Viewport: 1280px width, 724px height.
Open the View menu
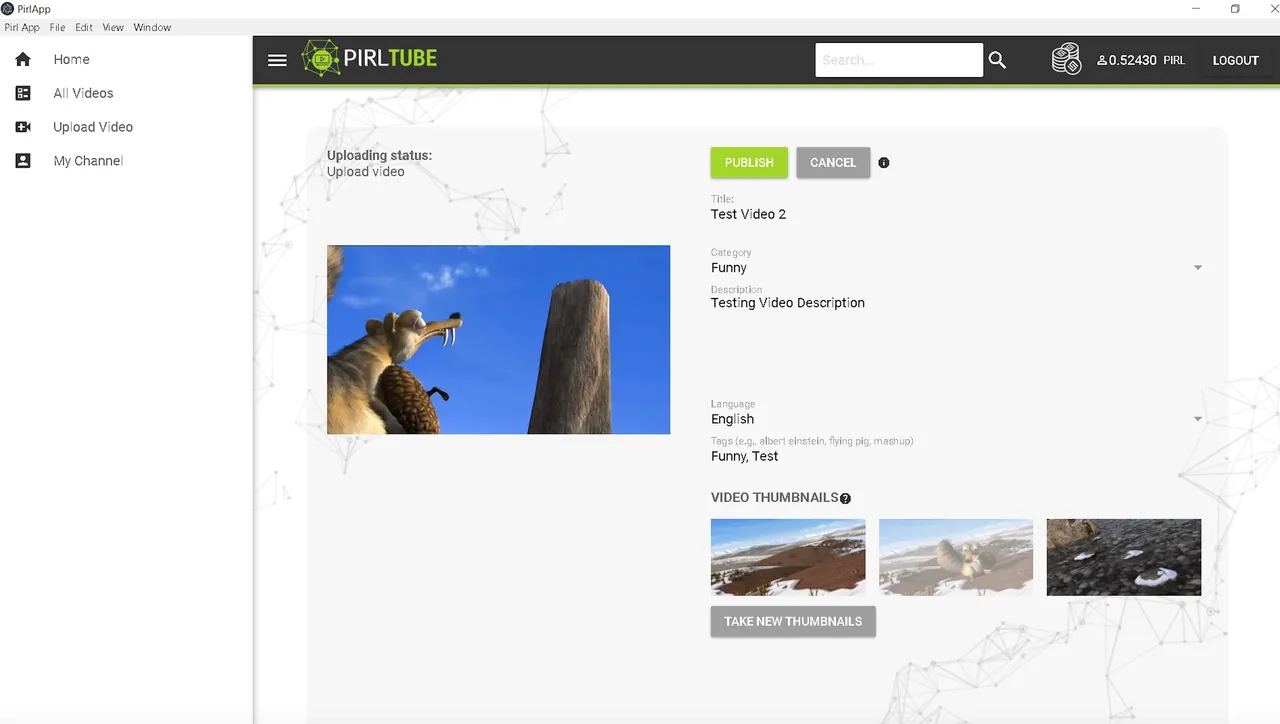[113, 28]
